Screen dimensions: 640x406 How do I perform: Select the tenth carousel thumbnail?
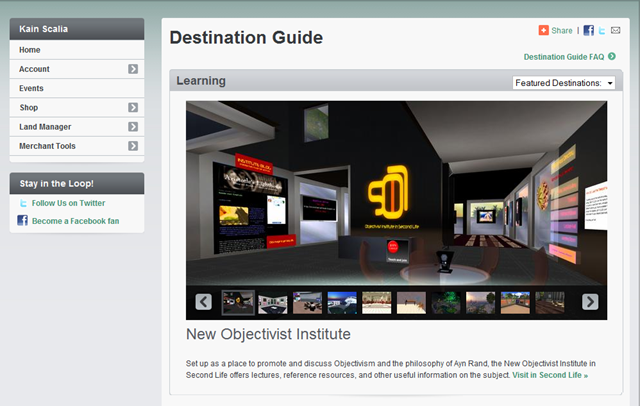click(550, 303)
